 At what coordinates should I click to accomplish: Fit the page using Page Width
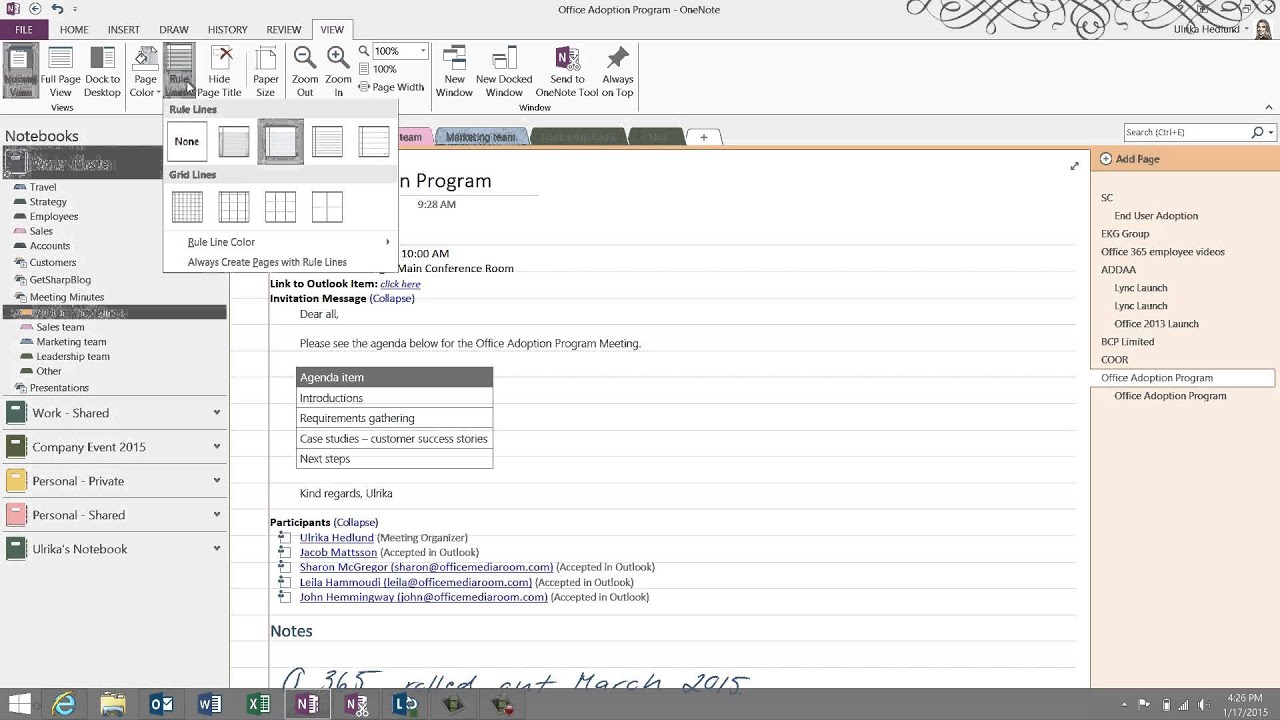tap(391, 87)
